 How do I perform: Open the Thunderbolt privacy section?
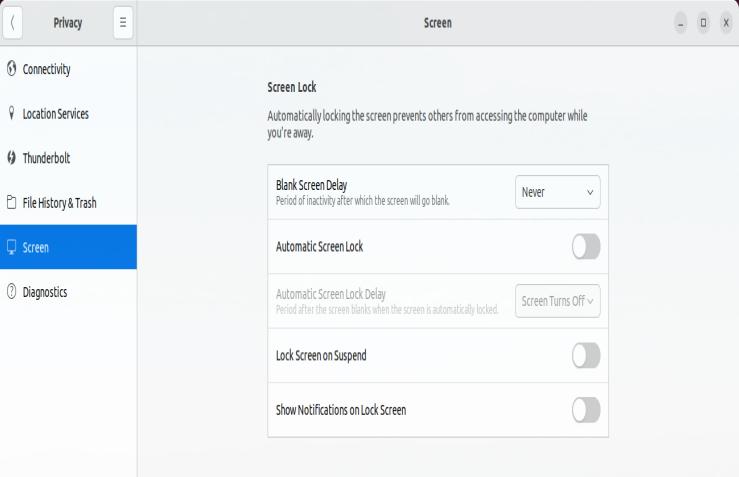(x=47, y=158)
